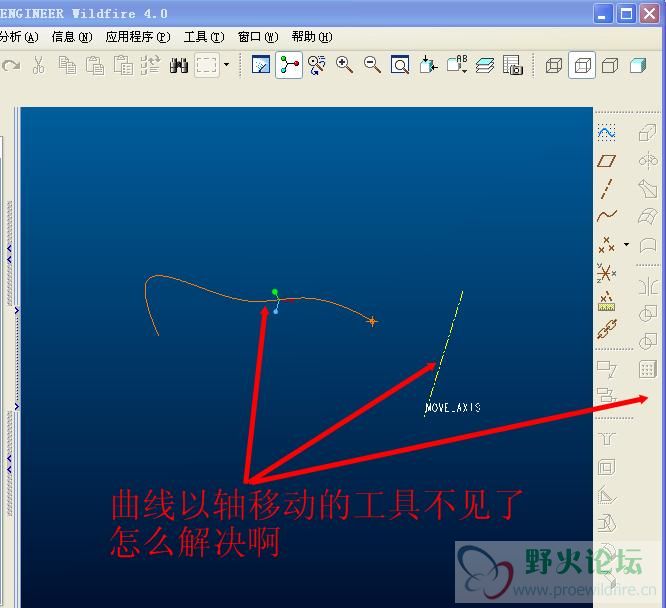Click the greyed Trim tool
666x608 pixels.
point(648,341)
